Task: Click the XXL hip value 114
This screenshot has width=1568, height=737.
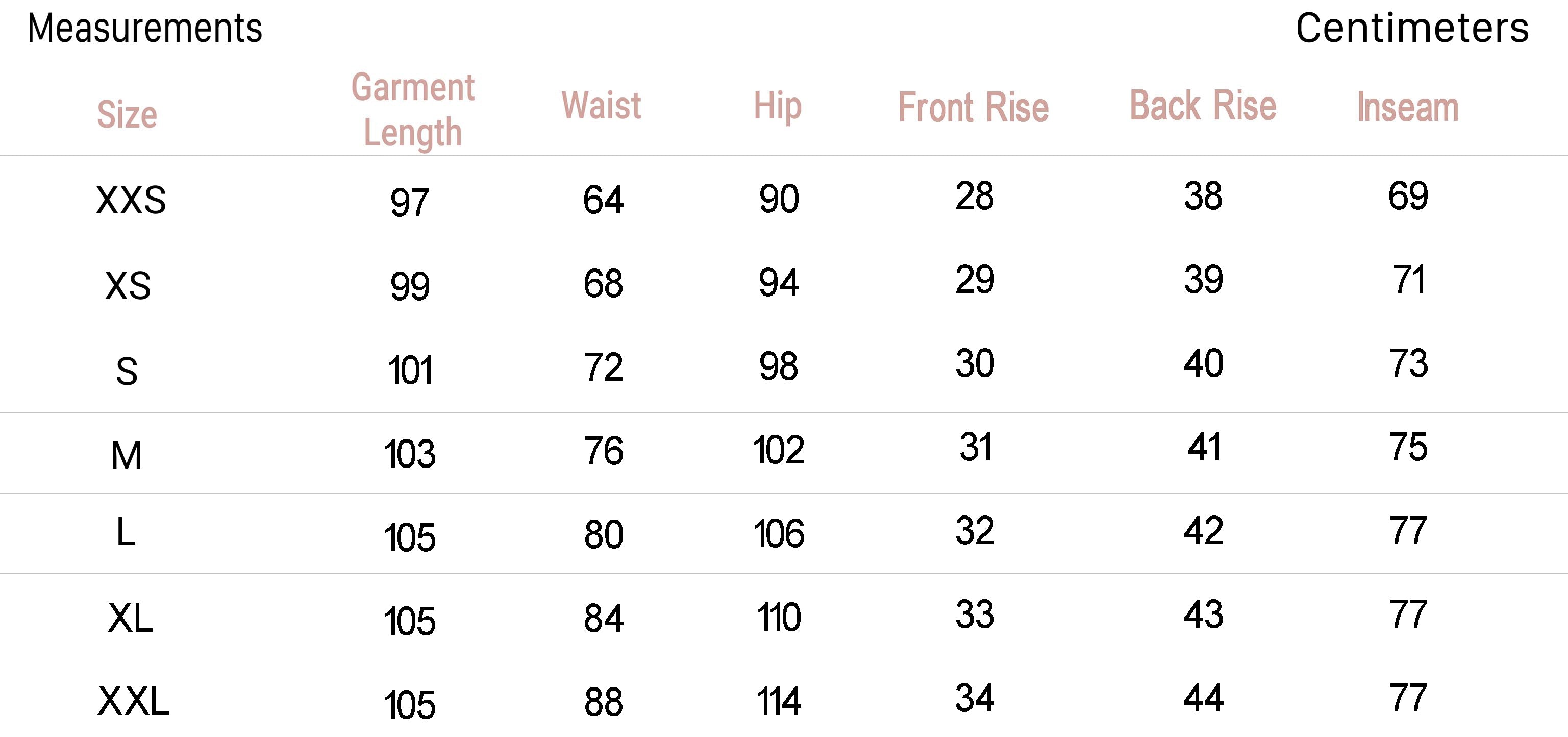Action: coord(779,700)
